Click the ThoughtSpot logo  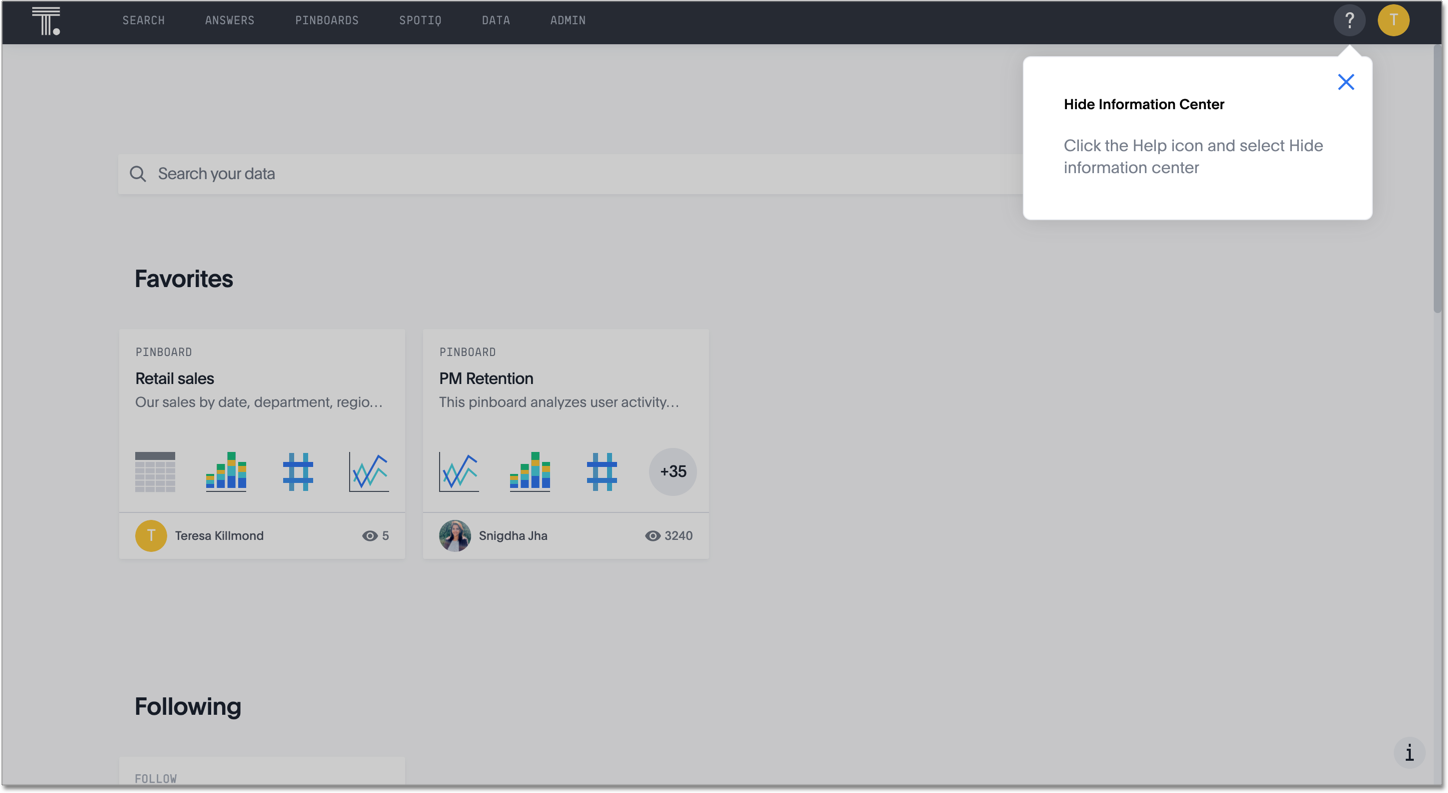coord(46,21)
